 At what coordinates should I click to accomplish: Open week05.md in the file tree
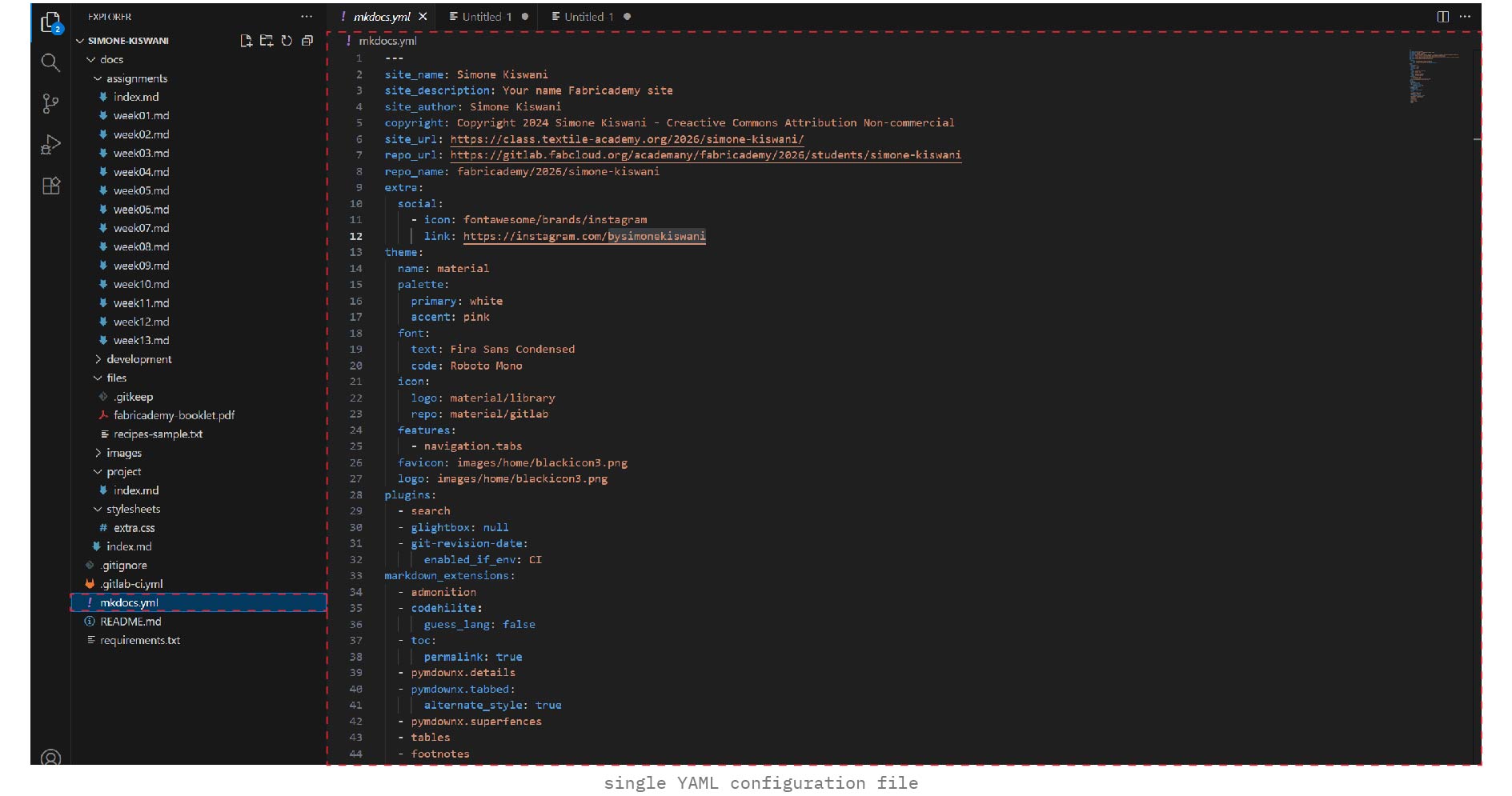141,190
